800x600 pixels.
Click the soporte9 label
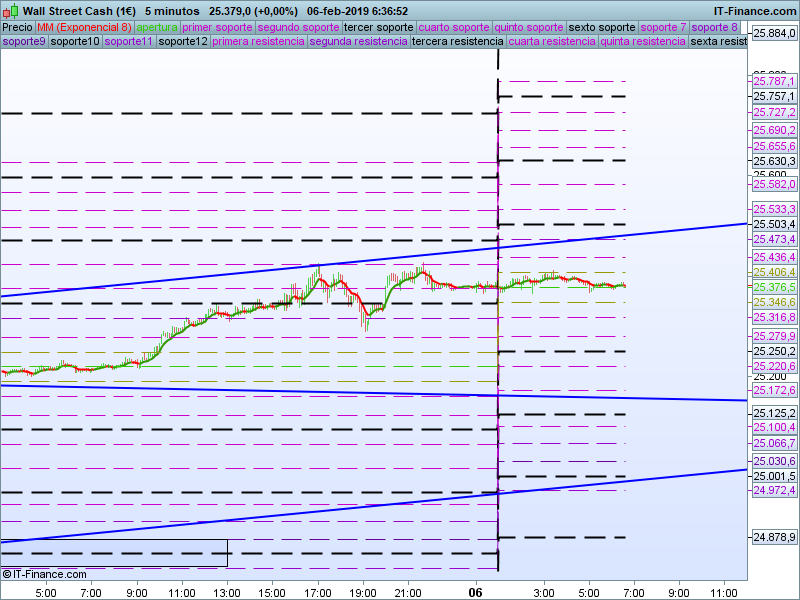[24, 41]
